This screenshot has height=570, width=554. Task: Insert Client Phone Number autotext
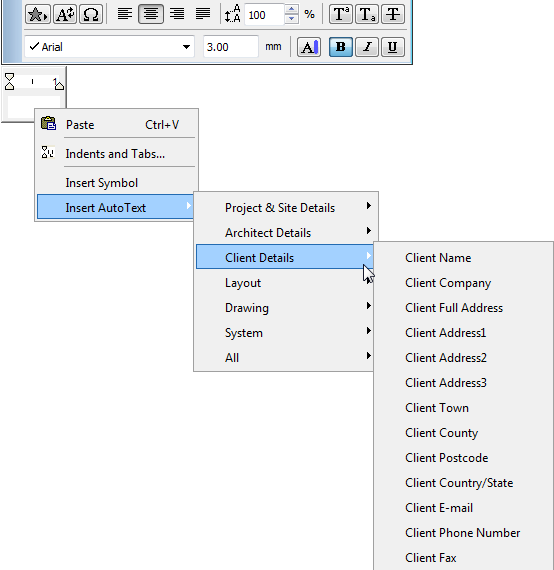coord(463,533)
